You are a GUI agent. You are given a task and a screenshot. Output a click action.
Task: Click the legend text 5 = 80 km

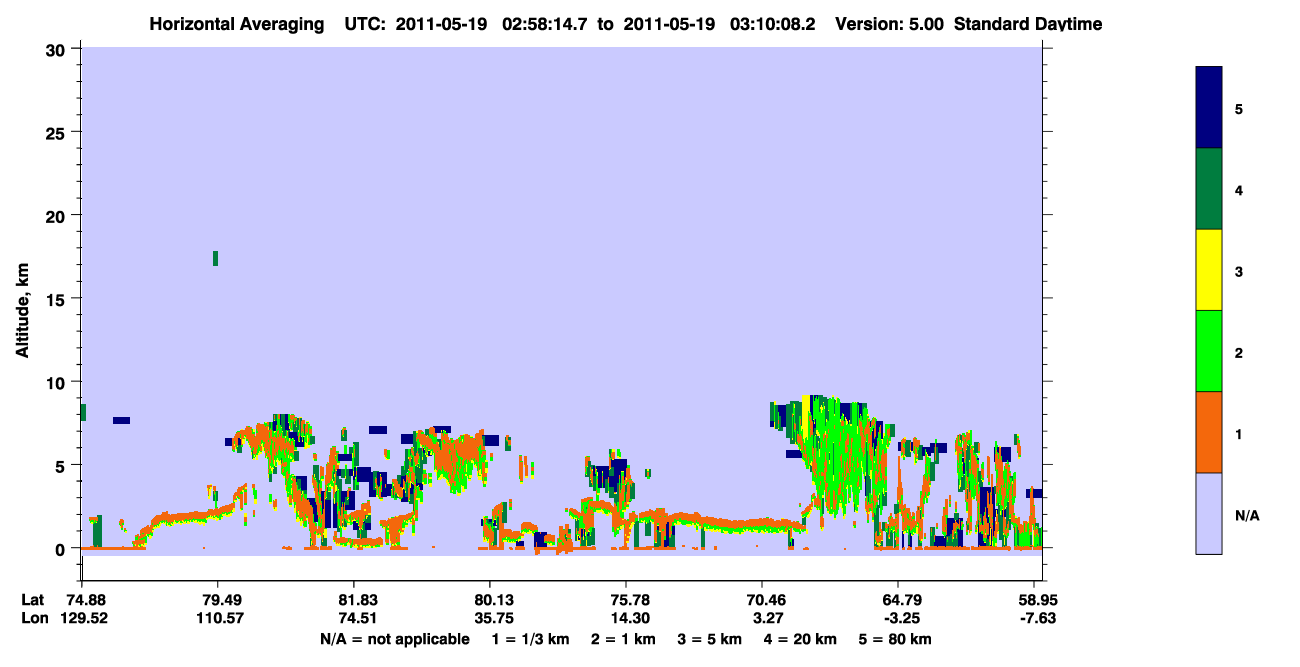(x=895, y=639)
